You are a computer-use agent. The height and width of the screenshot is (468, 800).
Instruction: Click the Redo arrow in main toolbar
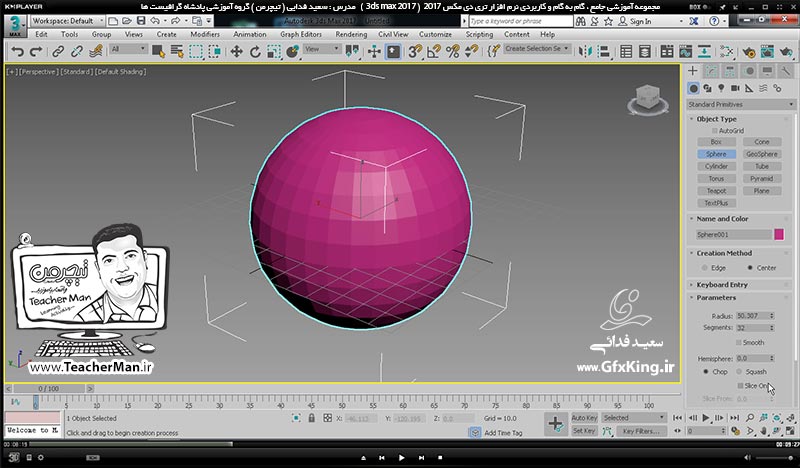(36, 52)
